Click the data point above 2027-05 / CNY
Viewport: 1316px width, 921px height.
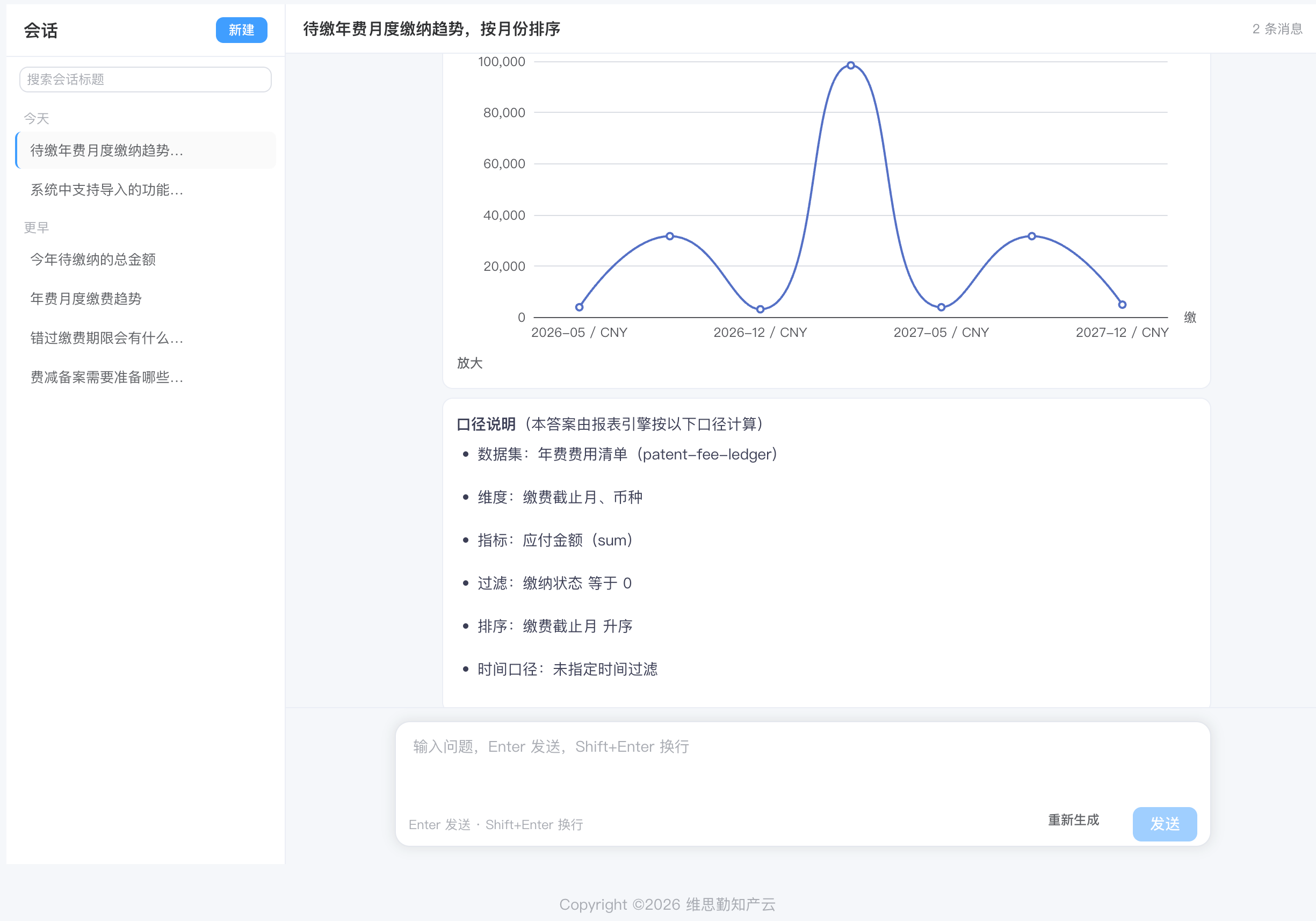coord(941,307)
